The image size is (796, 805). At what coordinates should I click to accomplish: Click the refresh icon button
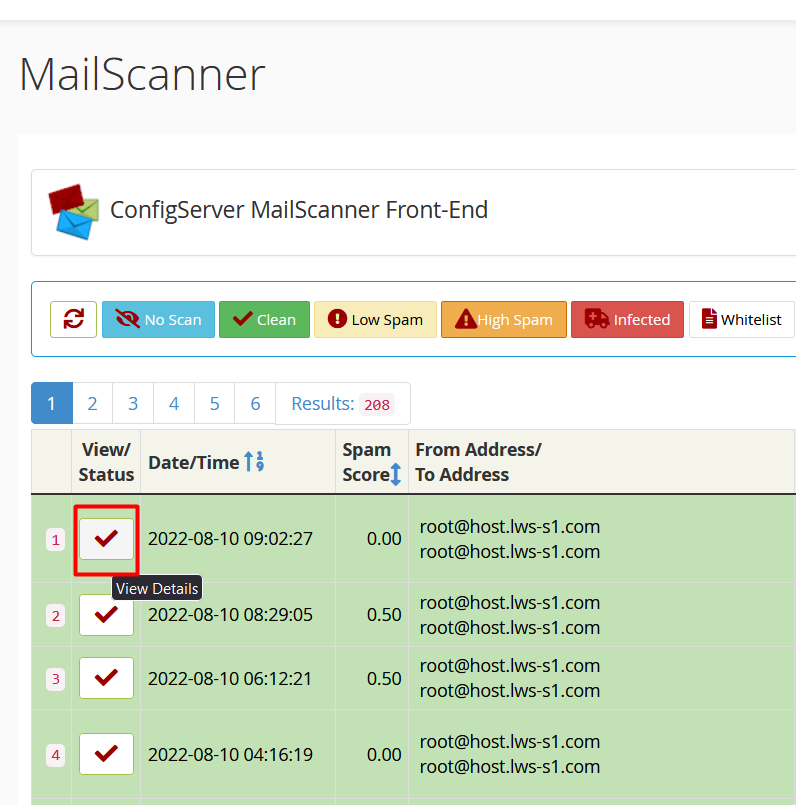[73, 320]
